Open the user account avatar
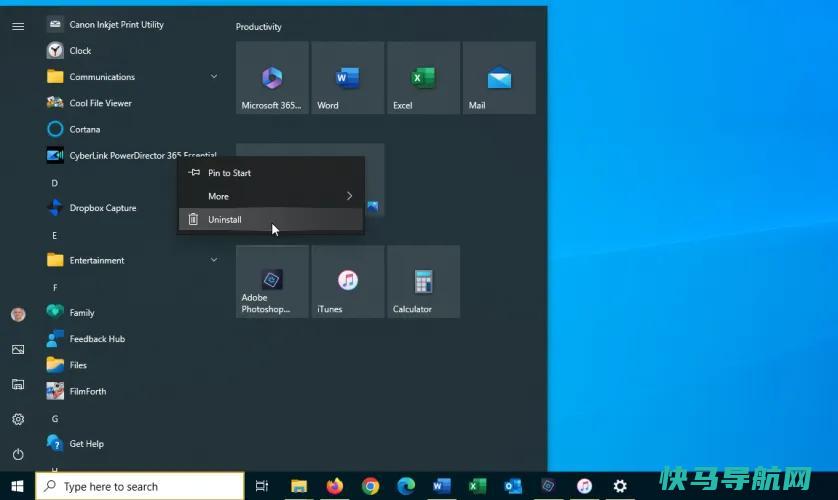 click(18, 314)
